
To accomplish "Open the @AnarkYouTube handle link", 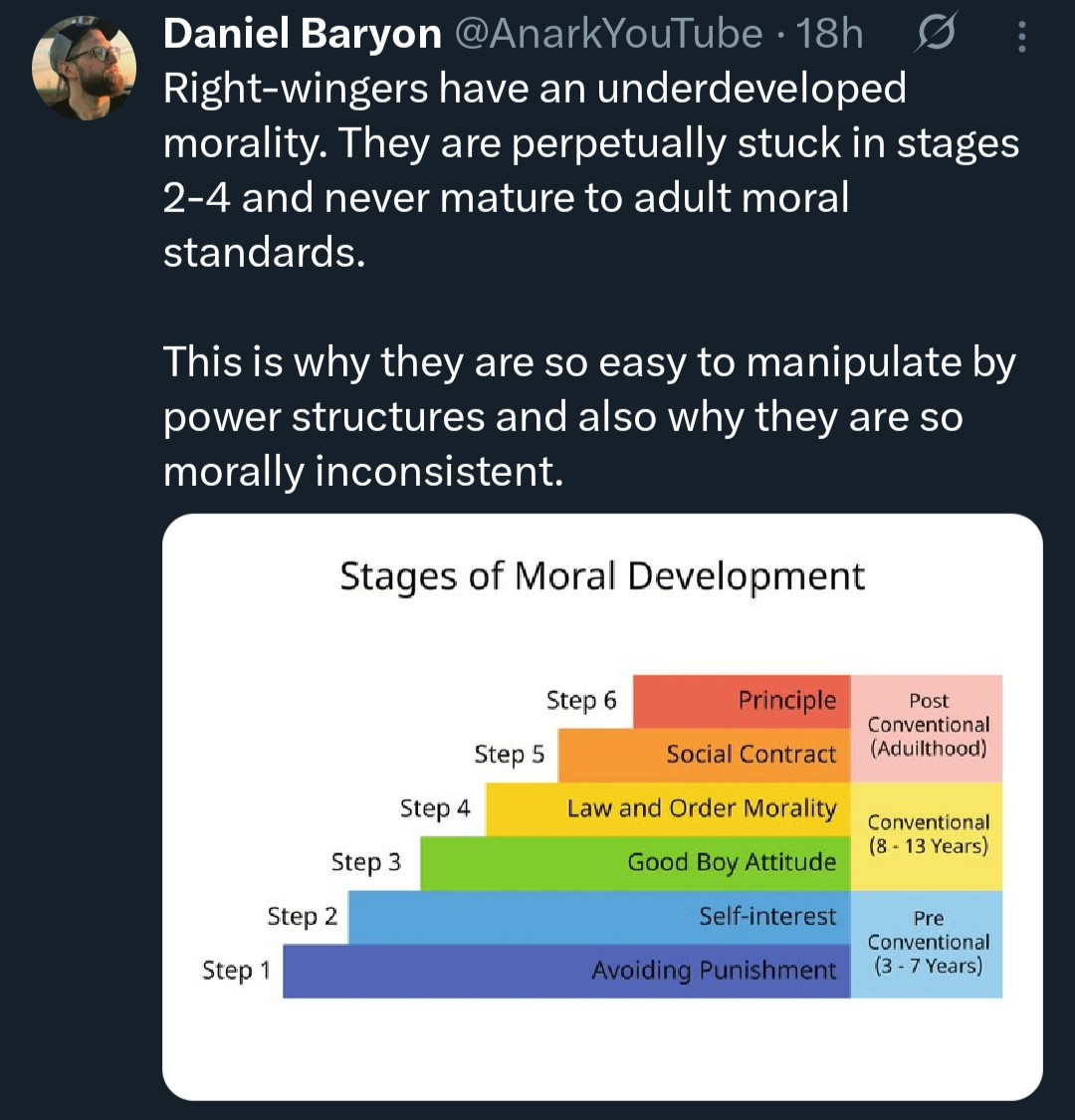I will point(608,34).
